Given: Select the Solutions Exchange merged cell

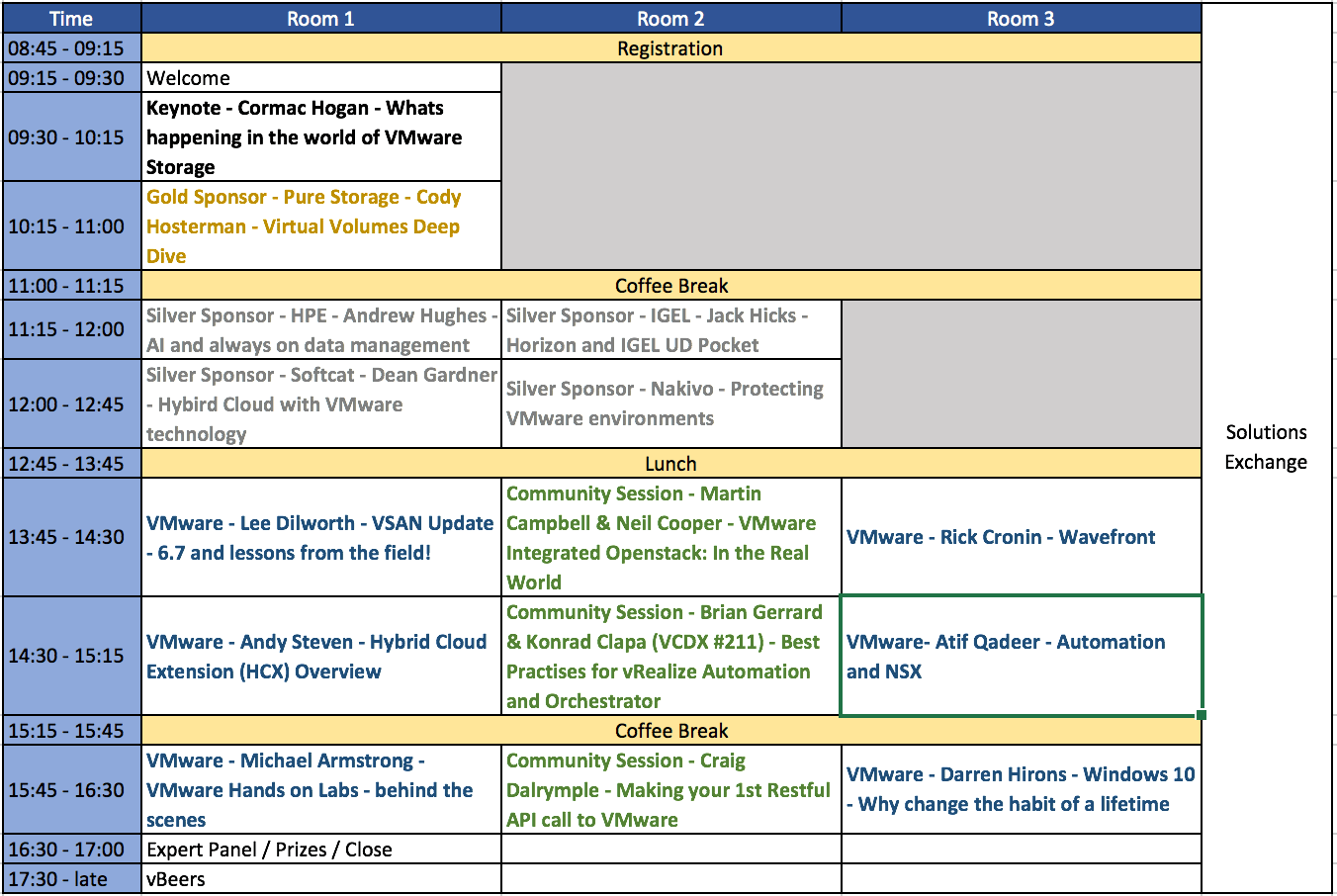Looking at the screenshot, I should click(x=1267, y=448).
